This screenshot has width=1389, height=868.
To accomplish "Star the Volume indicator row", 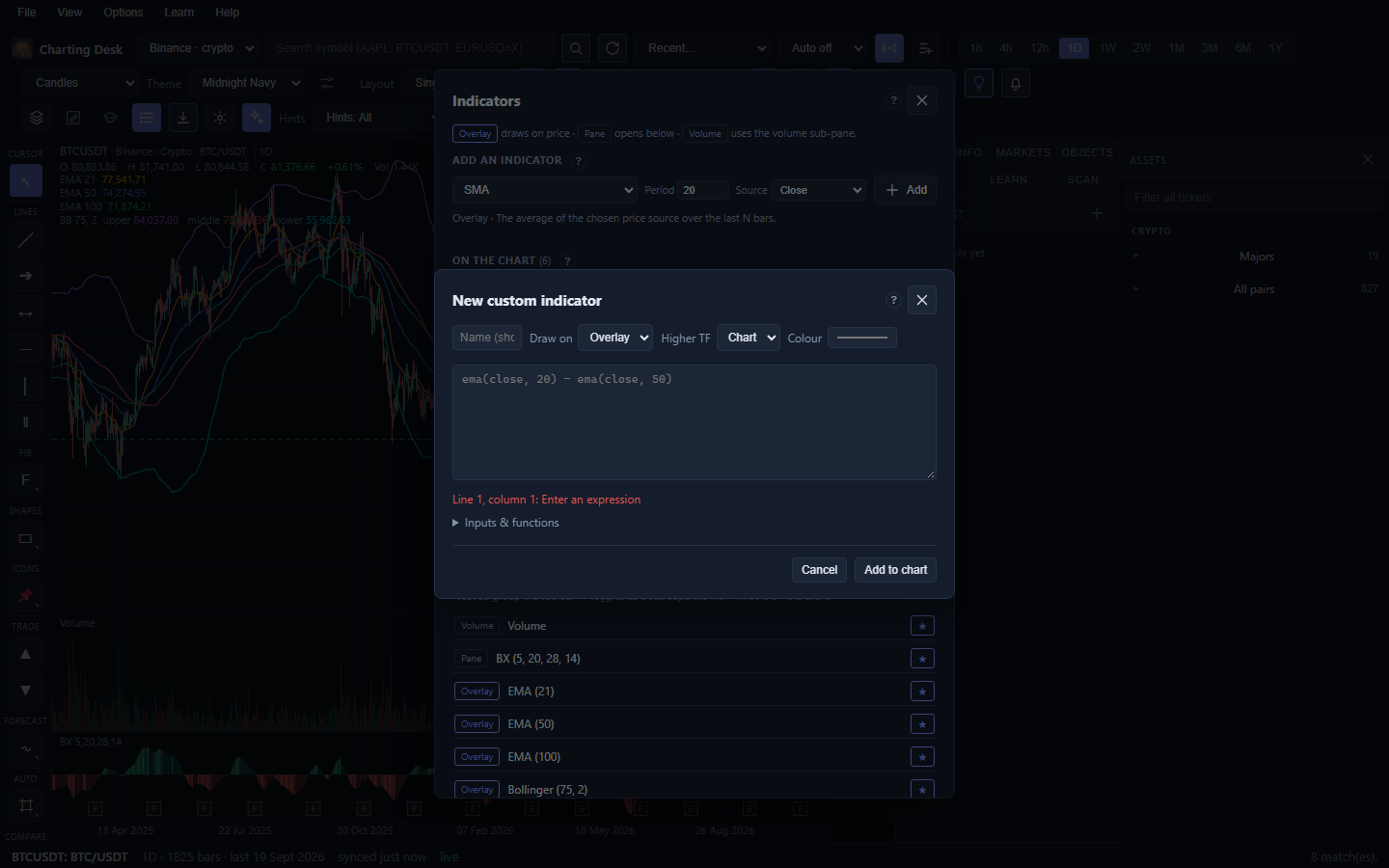I will pos(922,626).
